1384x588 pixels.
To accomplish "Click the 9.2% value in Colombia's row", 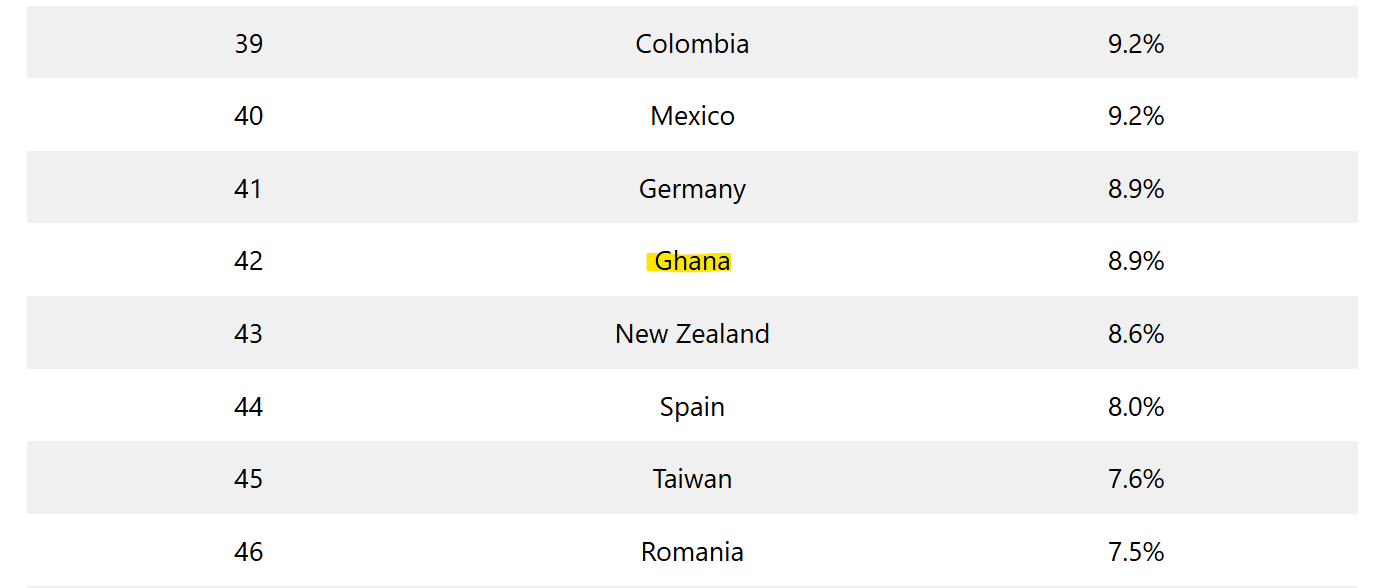I will (x=1136, y=44).
